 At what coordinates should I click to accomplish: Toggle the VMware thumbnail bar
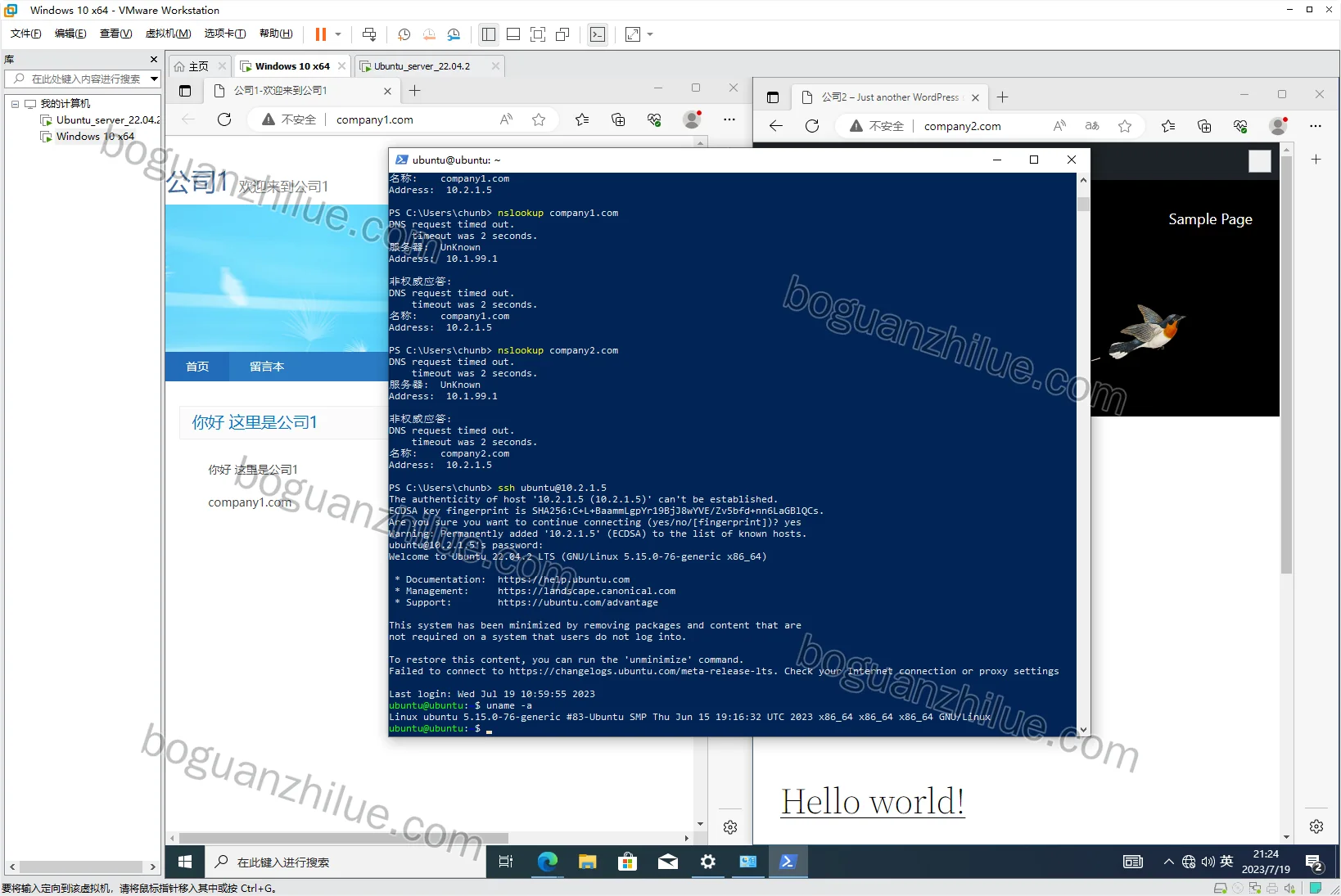513,34
